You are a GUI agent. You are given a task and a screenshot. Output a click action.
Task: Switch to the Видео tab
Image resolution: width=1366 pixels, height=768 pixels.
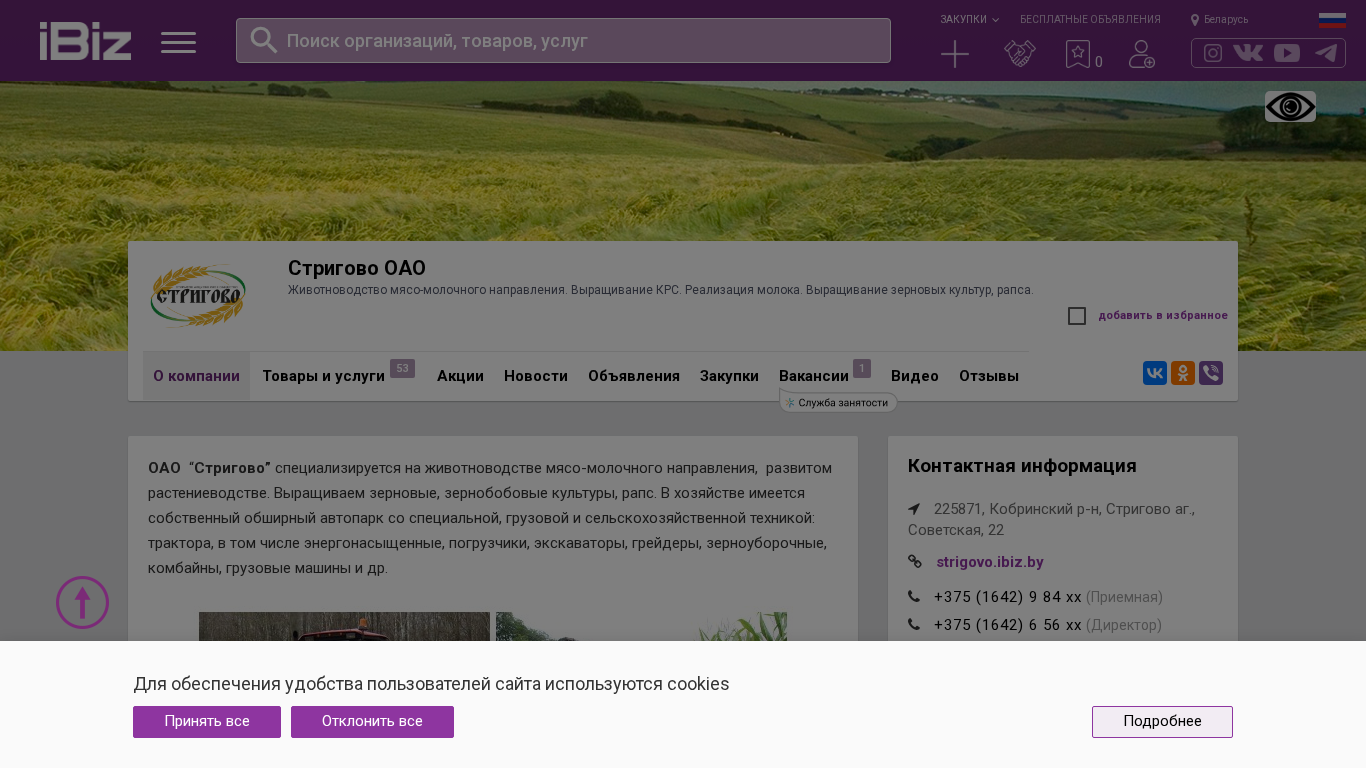point(915,376)
